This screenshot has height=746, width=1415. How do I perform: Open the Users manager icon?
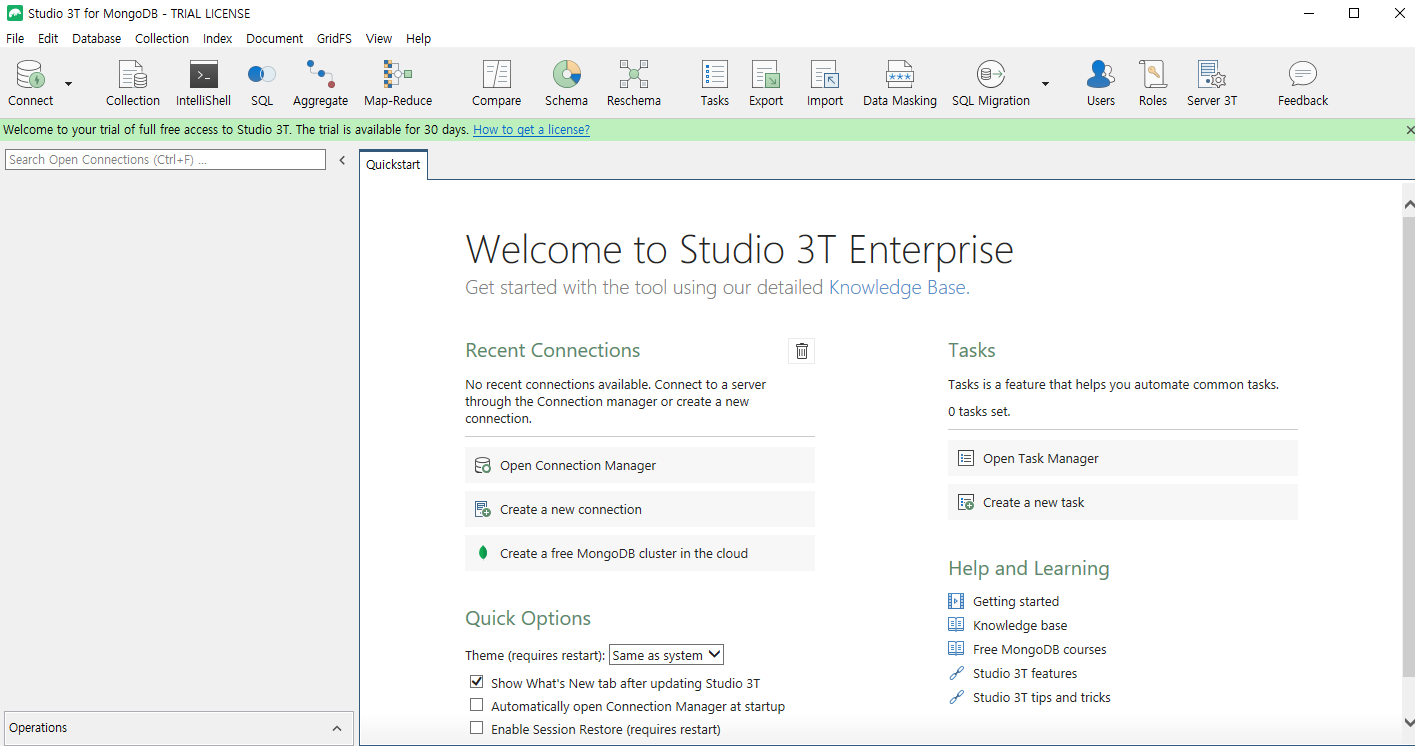pyautogui.click(x=1101, y=83)
